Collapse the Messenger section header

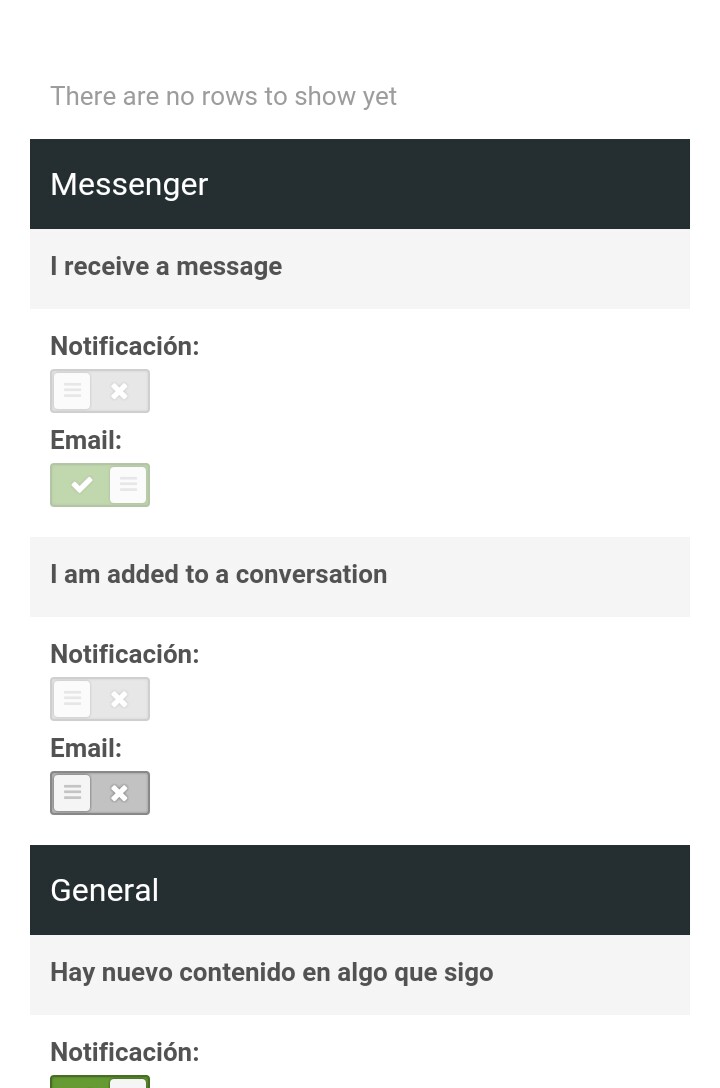(360, 184)
